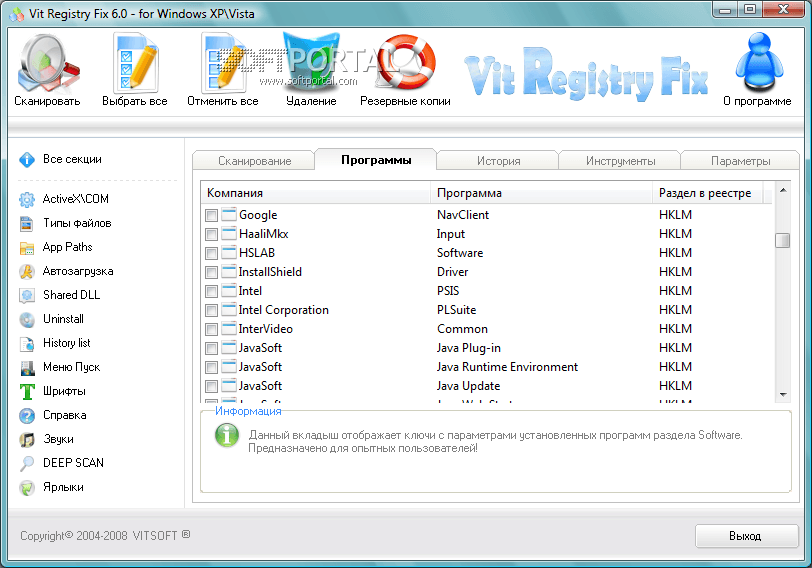Select Java Runtime Environment row text
The height and width of the screenshot is (568, 812).
(507, 367)
